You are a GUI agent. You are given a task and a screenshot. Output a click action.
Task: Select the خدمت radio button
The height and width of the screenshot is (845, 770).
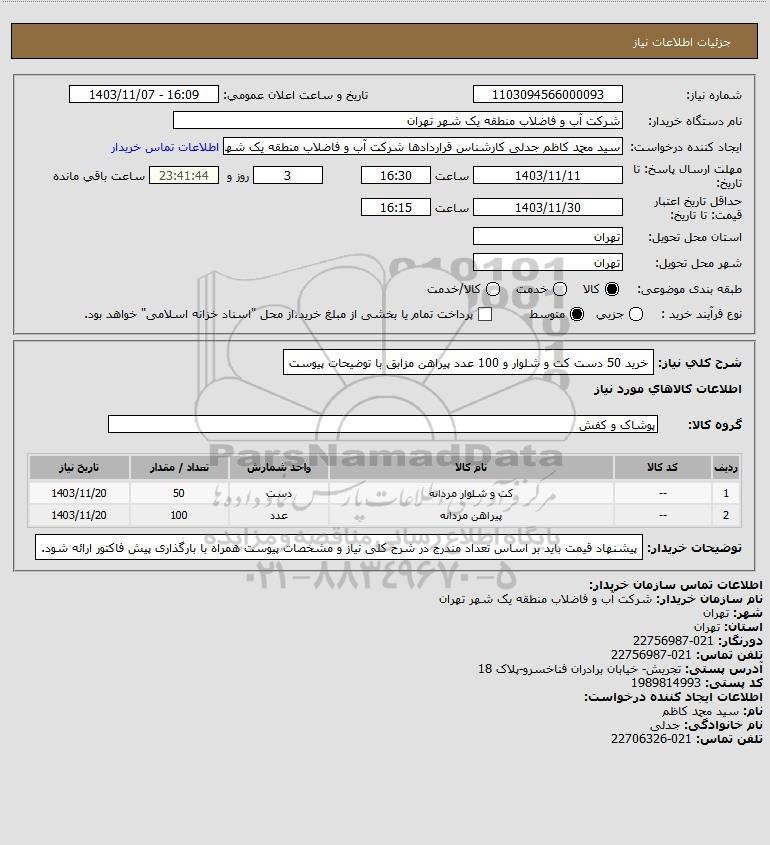pyautogui.click(x=560, y=289)
